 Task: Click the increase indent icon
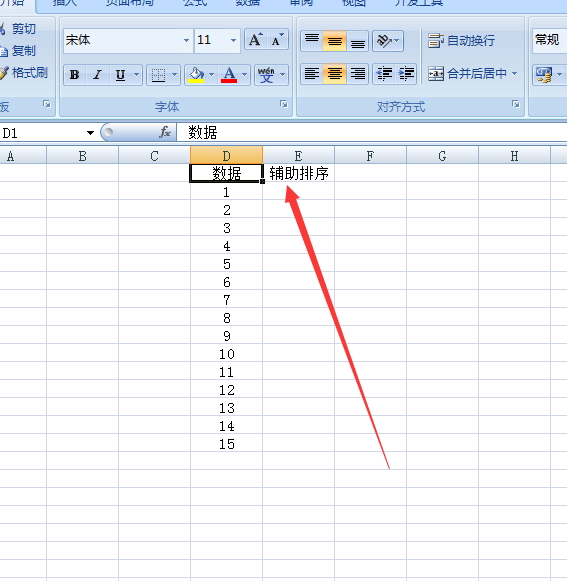tap(406, 74)
